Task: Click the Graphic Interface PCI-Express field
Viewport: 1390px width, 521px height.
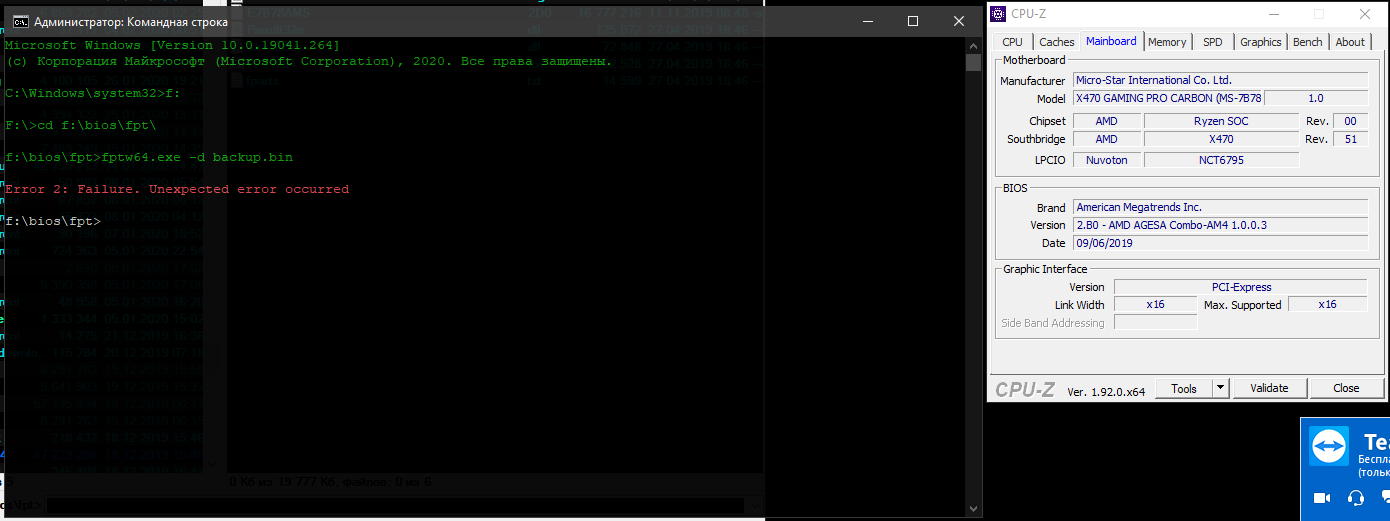Action: 1240,287
